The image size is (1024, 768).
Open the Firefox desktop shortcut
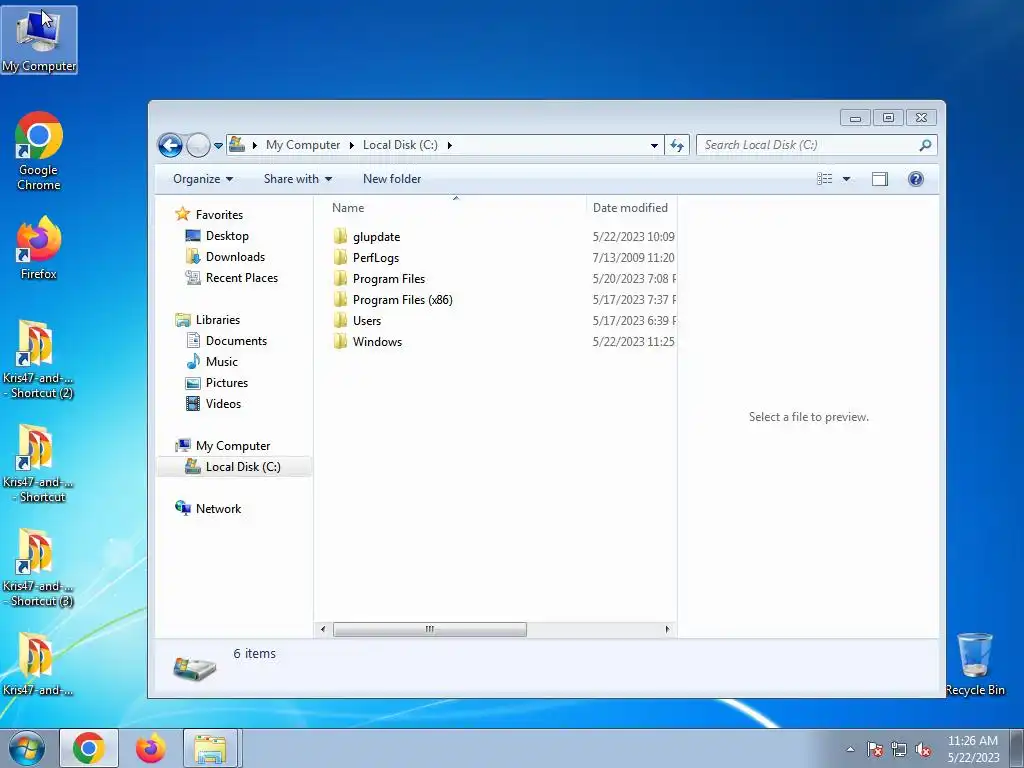pos(39,248)
